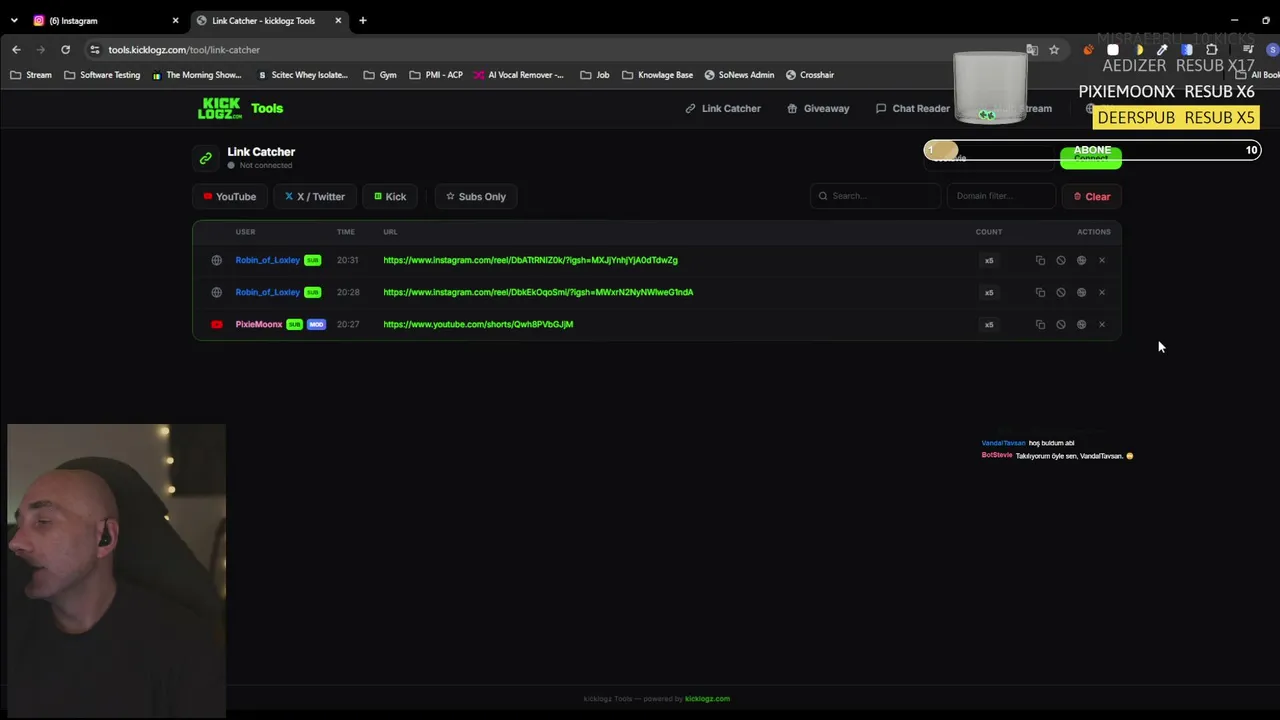Open Giveaway in the top navigation

click(818, 108)
